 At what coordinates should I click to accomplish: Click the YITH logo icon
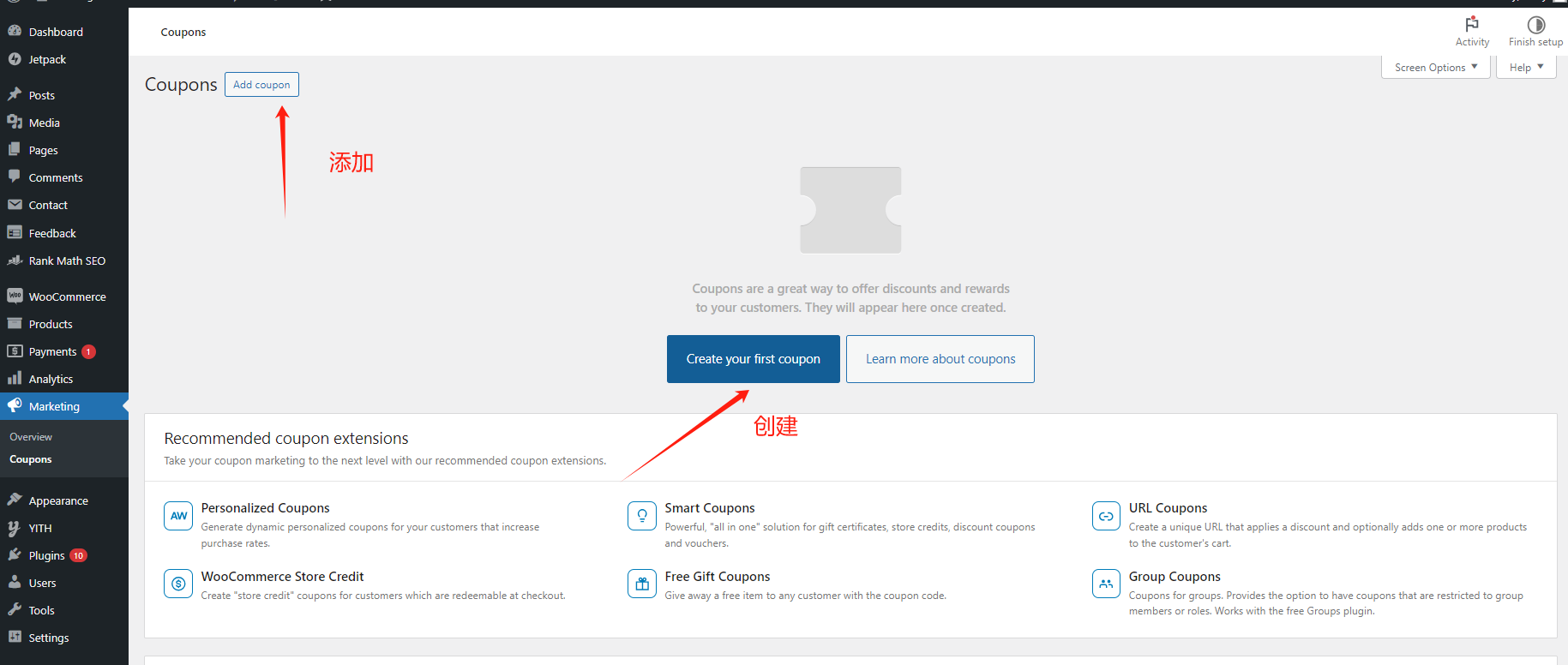15,528
